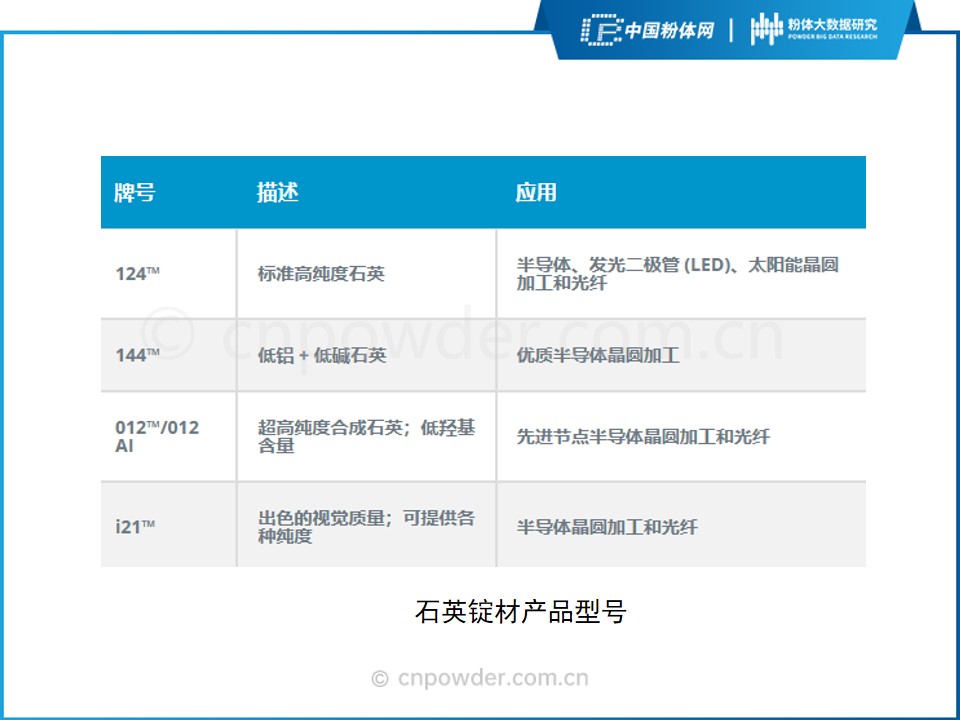Click the 粉体大数据研究 logo in header
960x720 pixels.
(x=814, y=29)
